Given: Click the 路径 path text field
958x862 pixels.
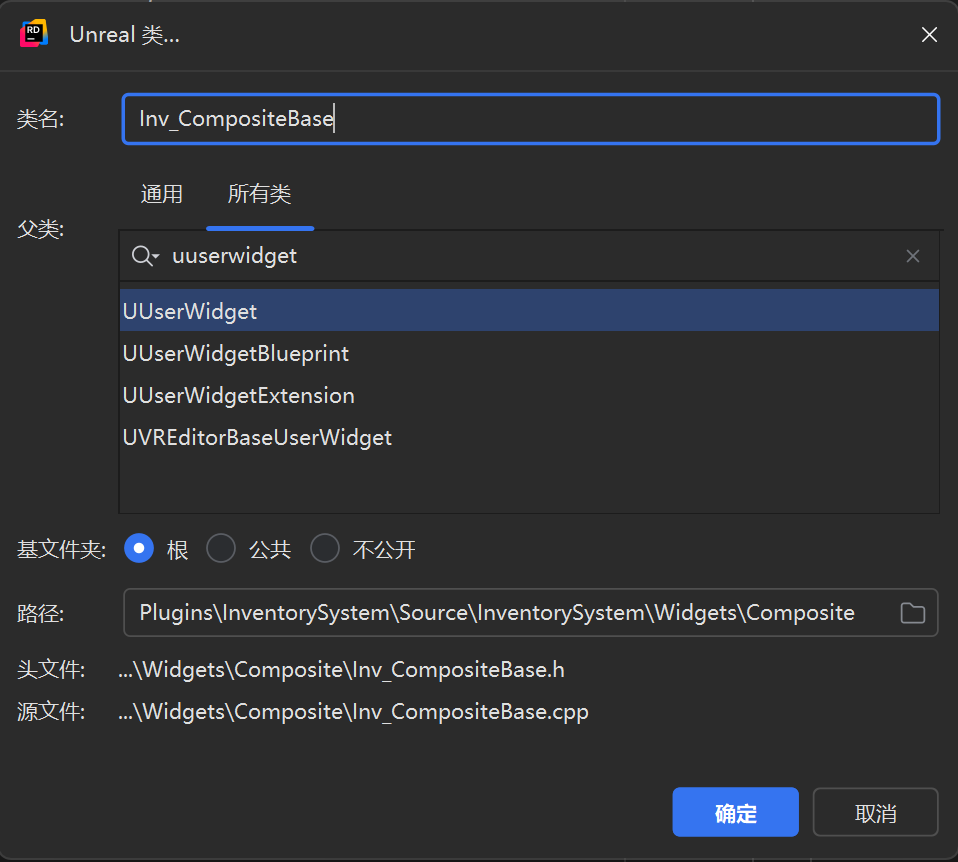Looking at the screenshot, I should coord(500,613).
